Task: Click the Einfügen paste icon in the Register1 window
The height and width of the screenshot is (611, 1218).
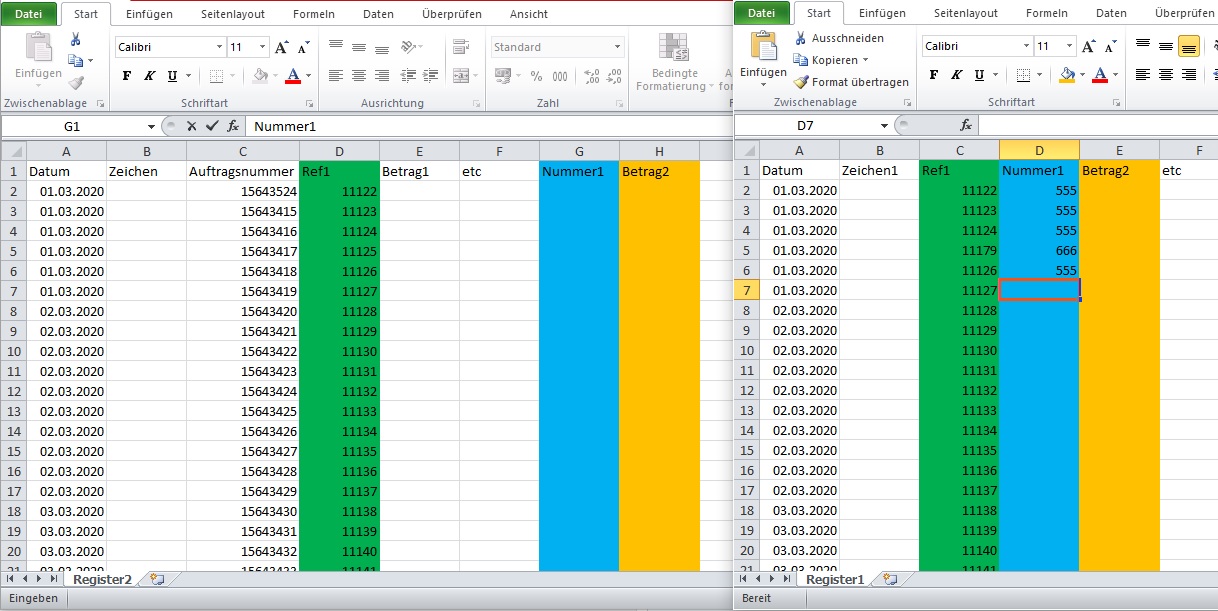Action: [x=764, y=48]
